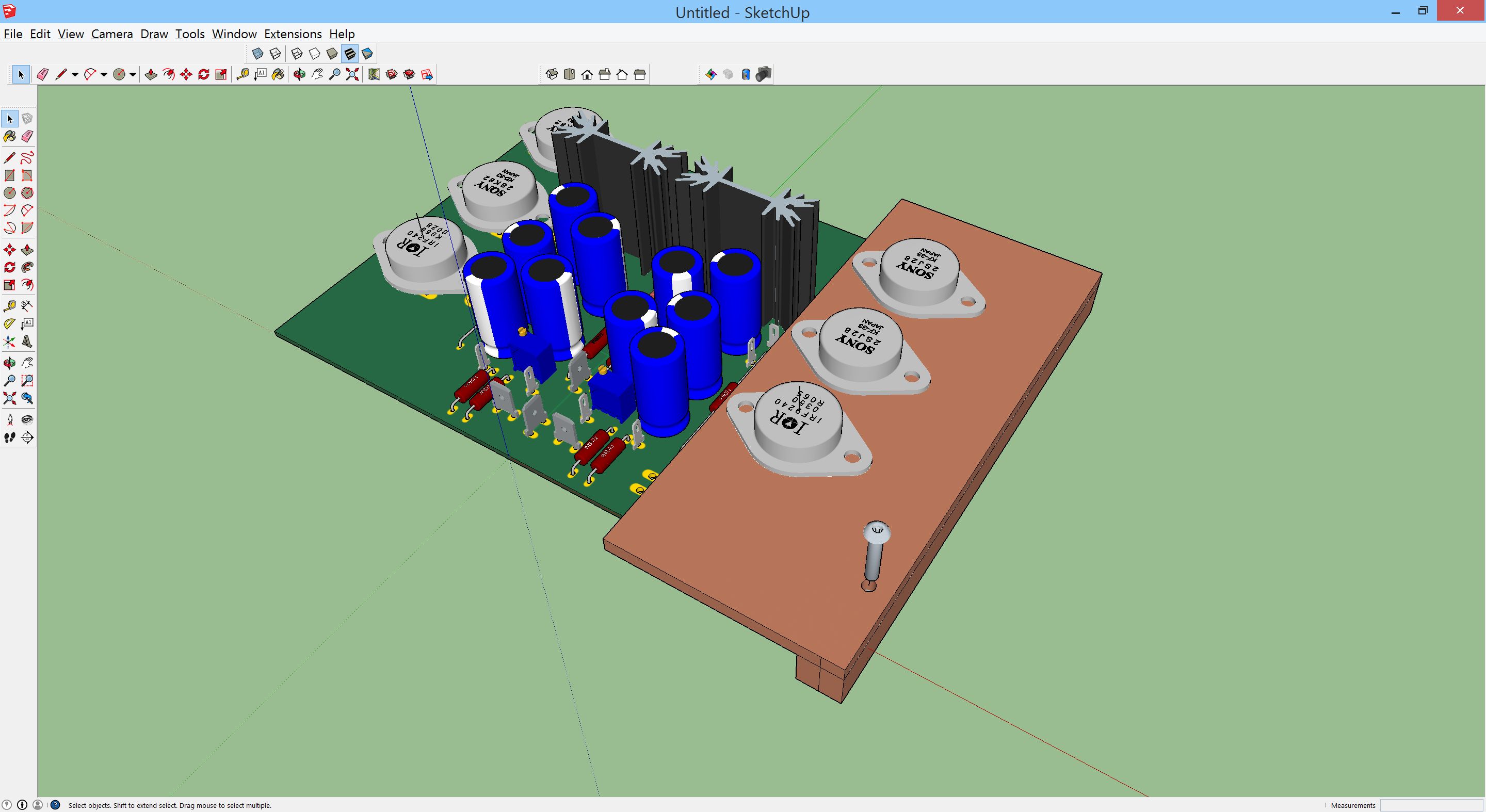Select the Rectangle tool in left palette
The image size is (1486, 812).
pyautogui.click(x=10, y=175)
